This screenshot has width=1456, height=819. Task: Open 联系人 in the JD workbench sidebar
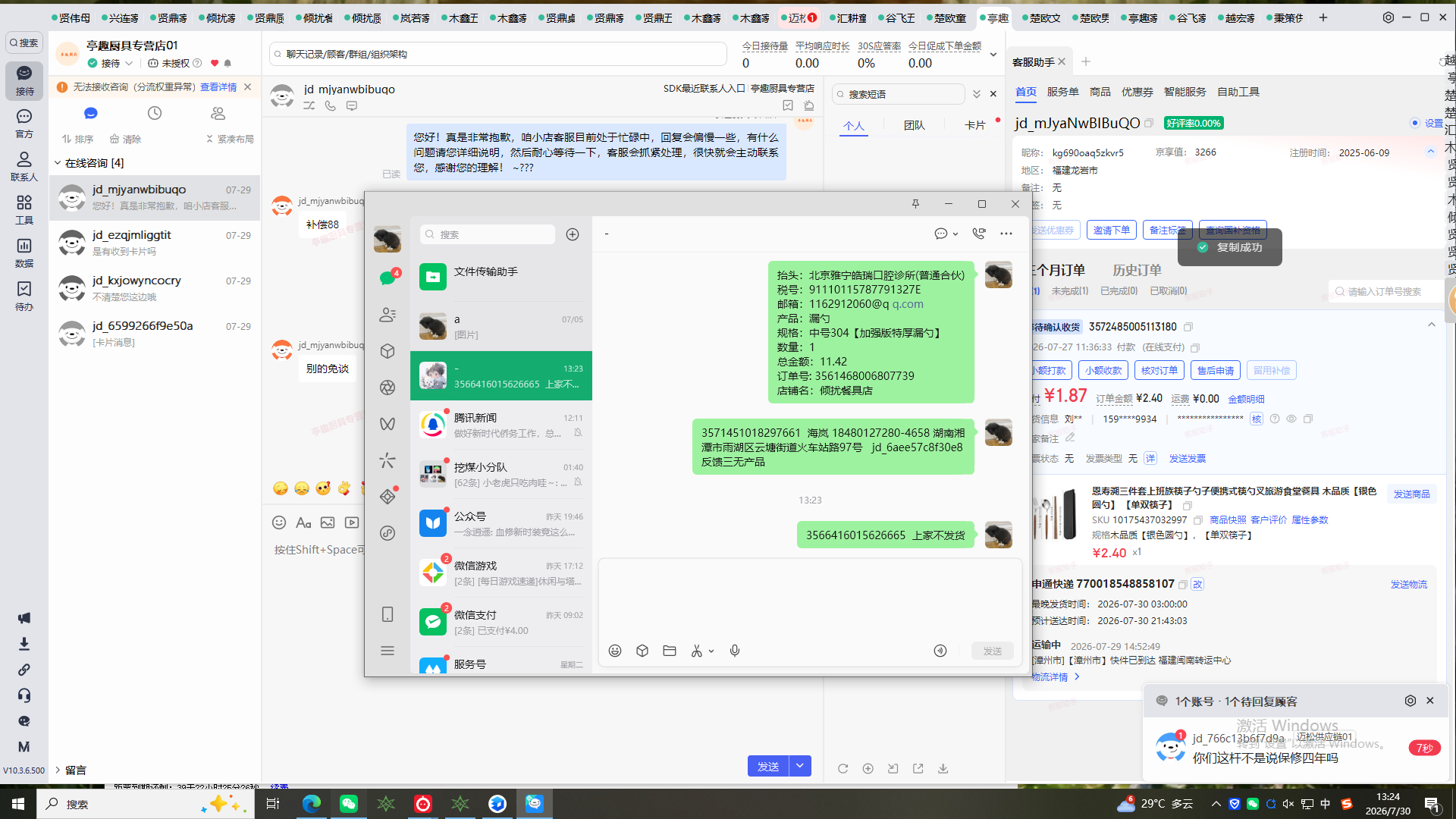24,166
